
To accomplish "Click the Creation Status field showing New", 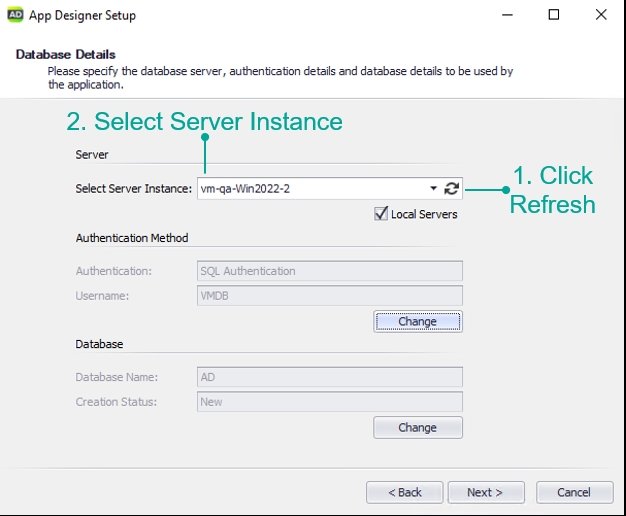I will [x=330, y=402].
